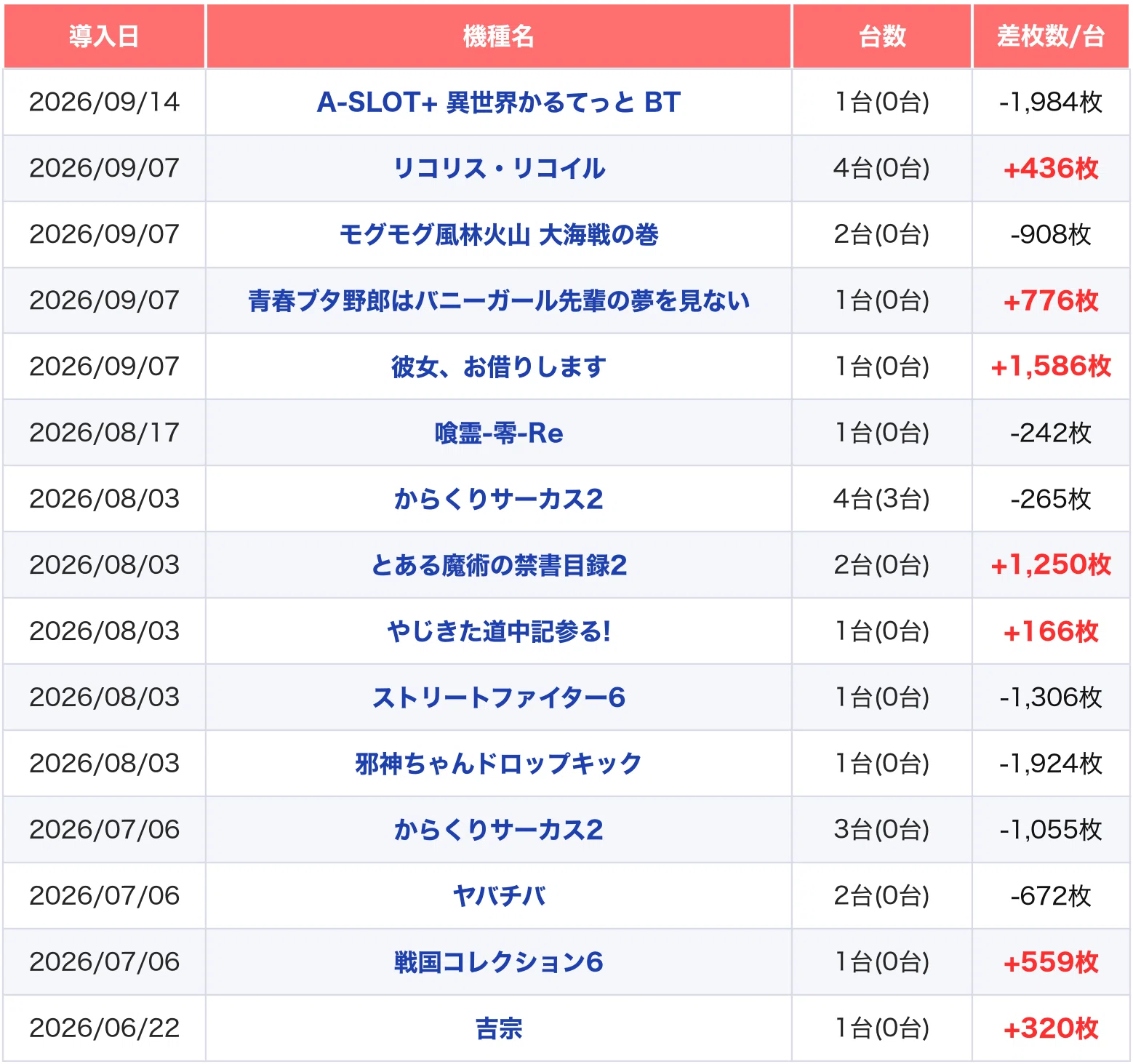1133x1064 pixels.
Task: Select the -242枚 cell
Action: [x=1051, y=433]
